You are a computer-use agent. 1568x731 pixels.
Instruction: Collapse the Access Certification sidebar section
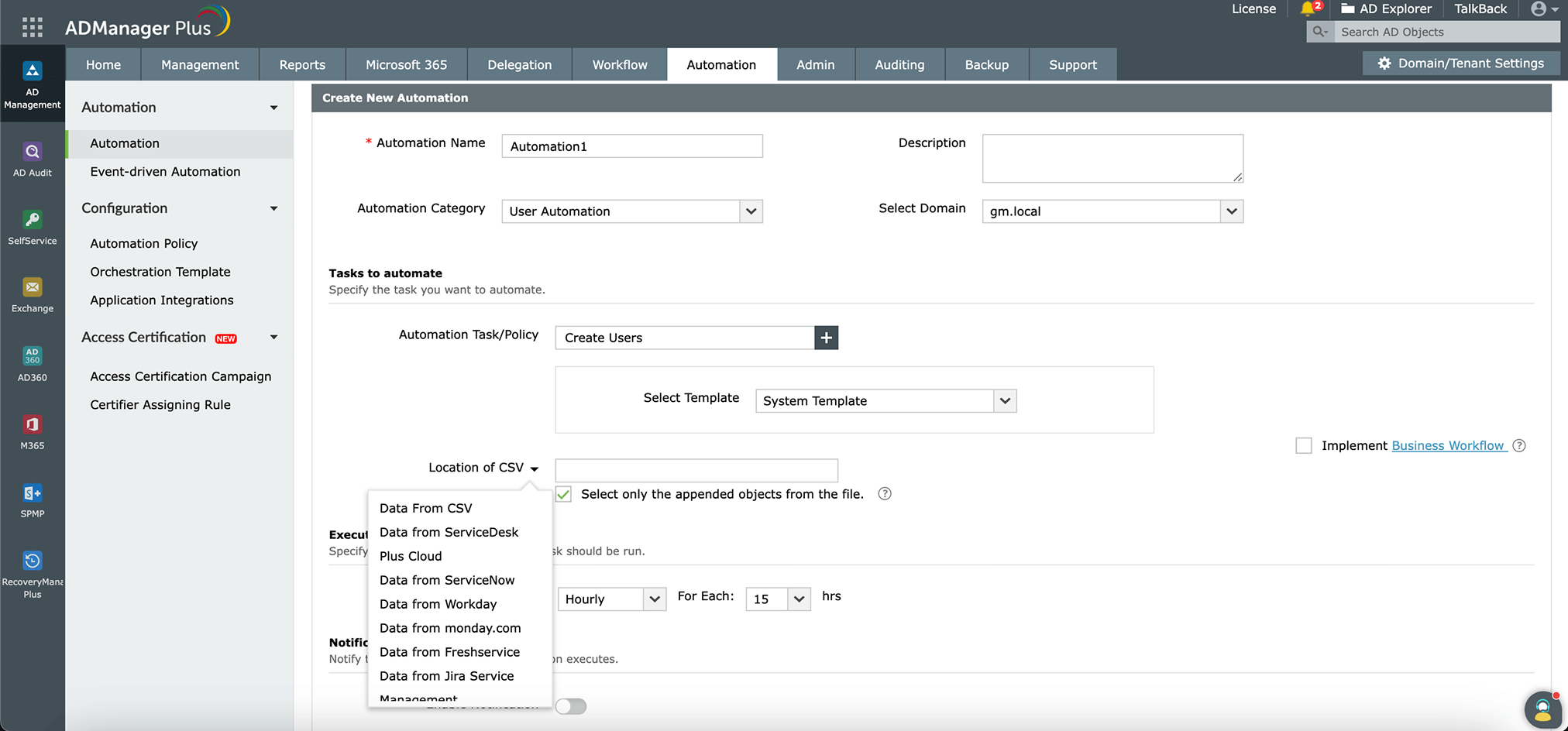point(273,338)
